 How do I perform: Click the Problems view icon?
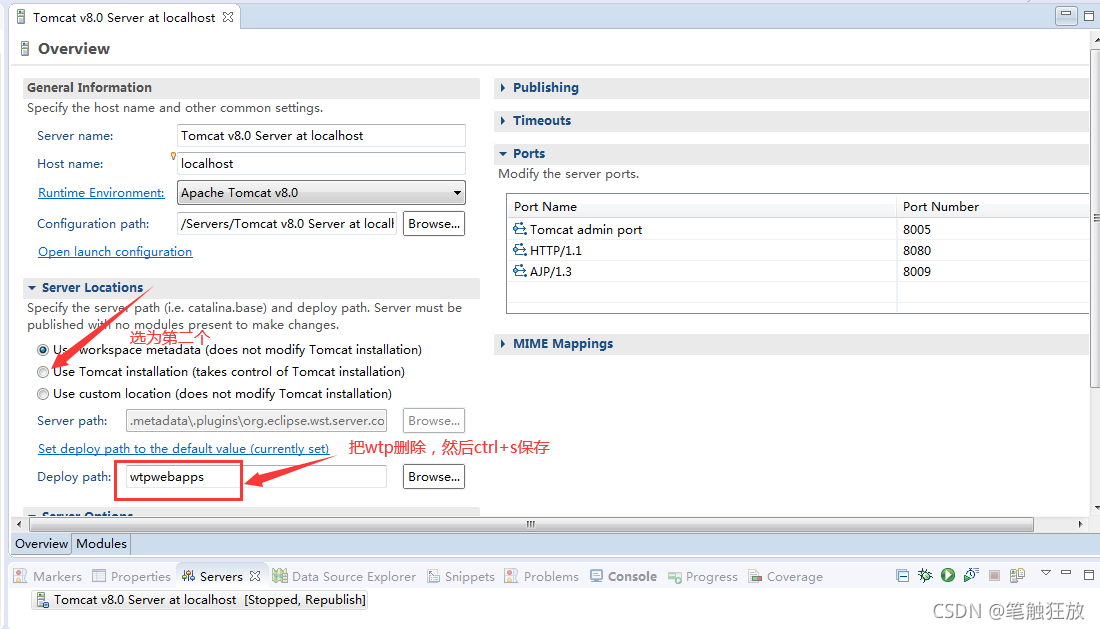(511, 576)
